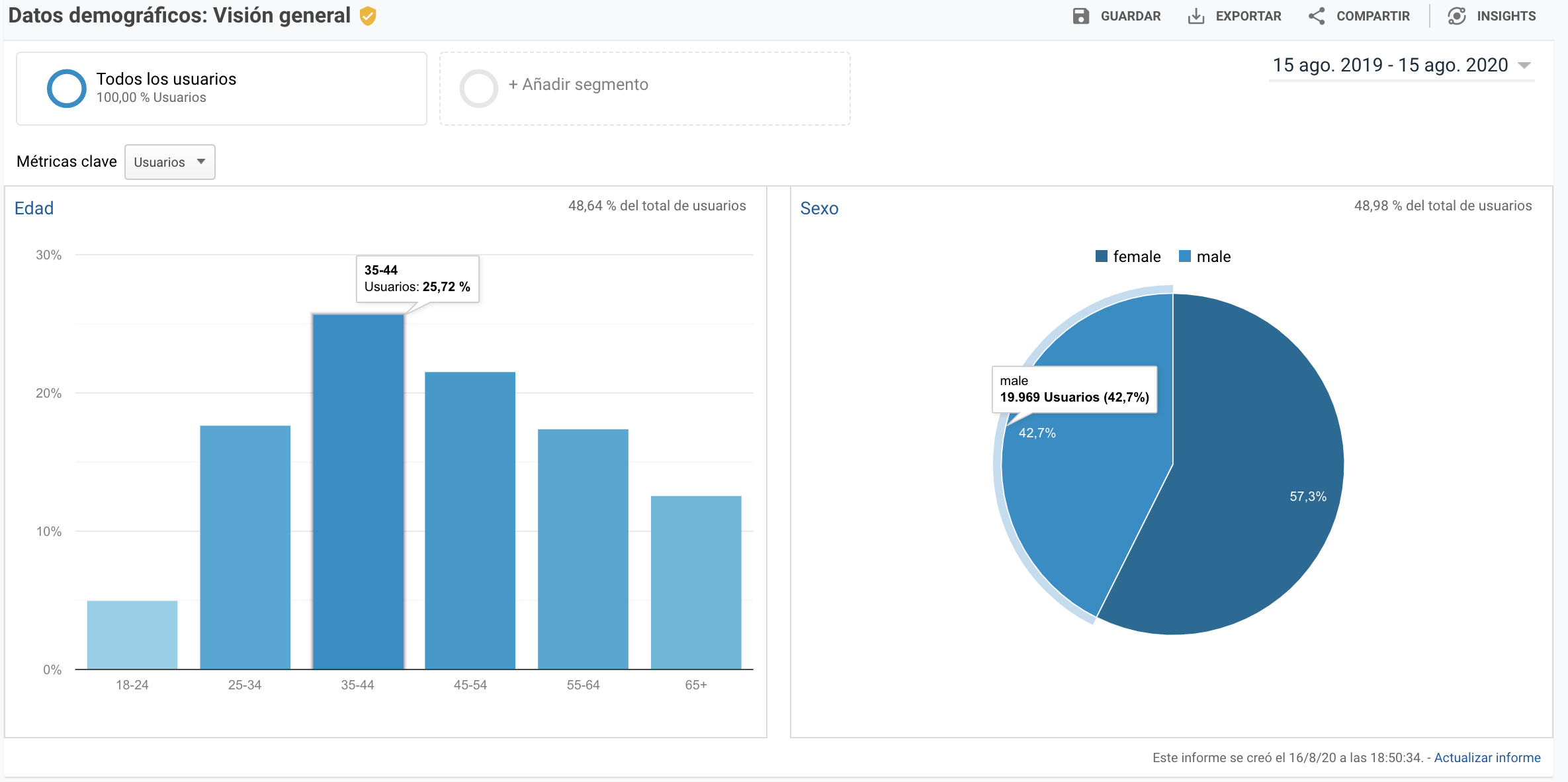Screen dimensions: 1568x782
Task: Click the Guardar save disk icon
Action: (1080, 16)
